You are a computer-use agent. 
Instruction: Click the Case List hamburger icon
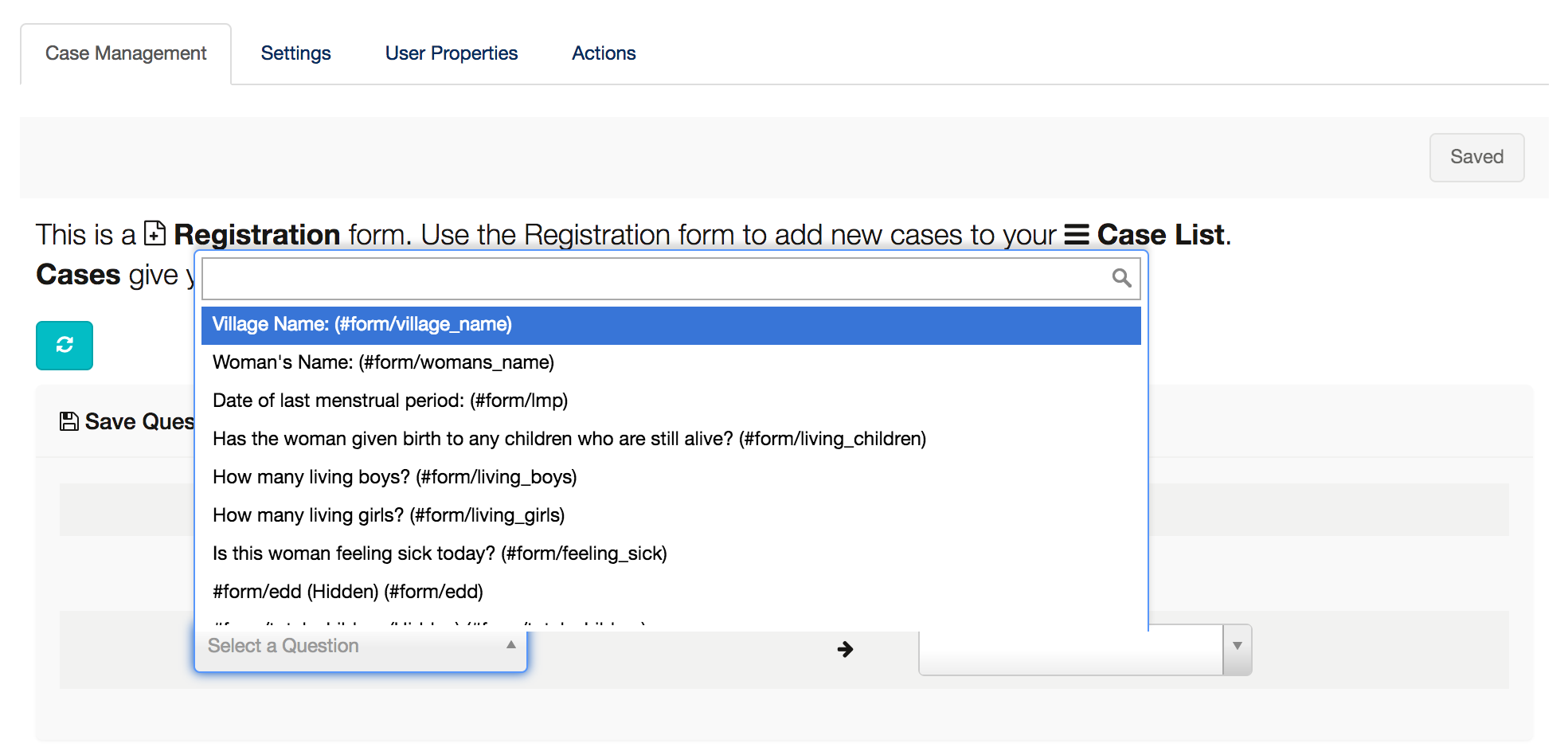pos(1077,235)
